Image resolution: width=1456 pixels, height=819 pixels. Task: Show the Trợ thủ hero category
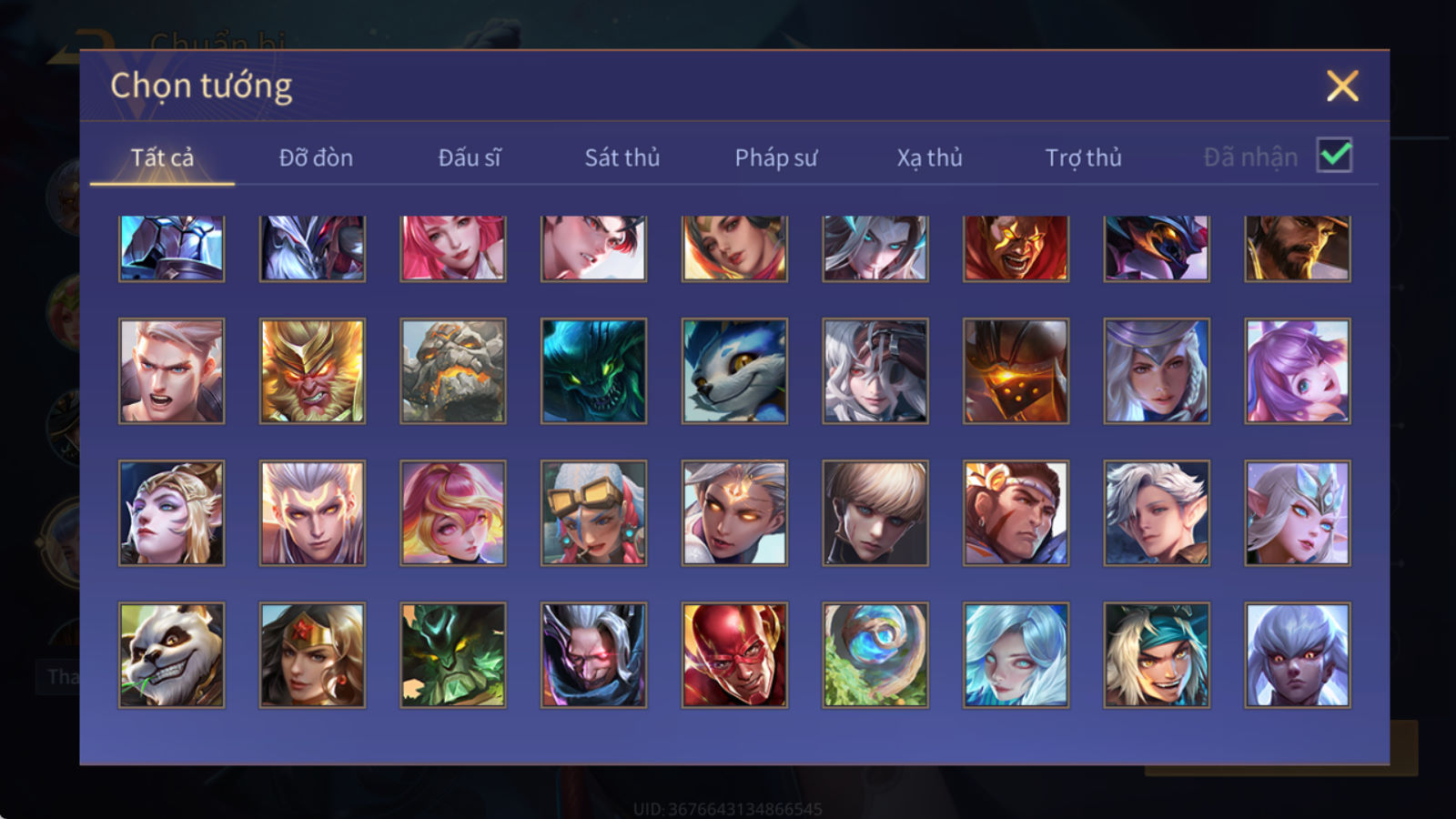coord(1083,157)
